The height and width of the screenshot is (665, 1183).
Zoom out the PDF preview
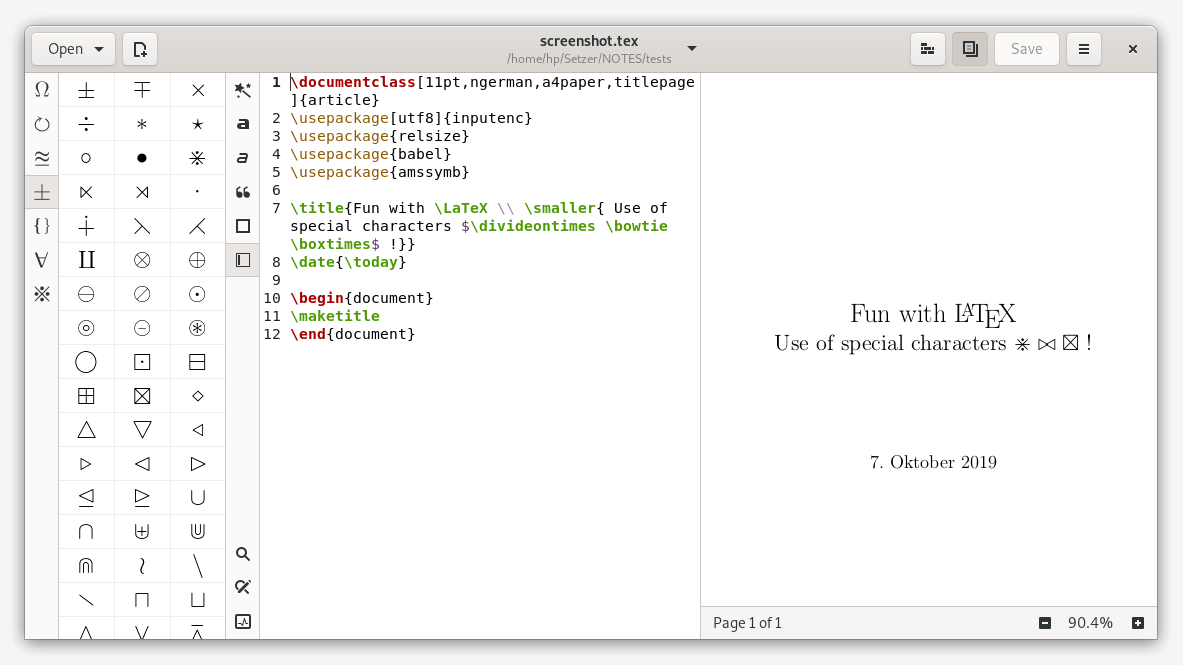pyautogui.click(x=1045, y=623)
